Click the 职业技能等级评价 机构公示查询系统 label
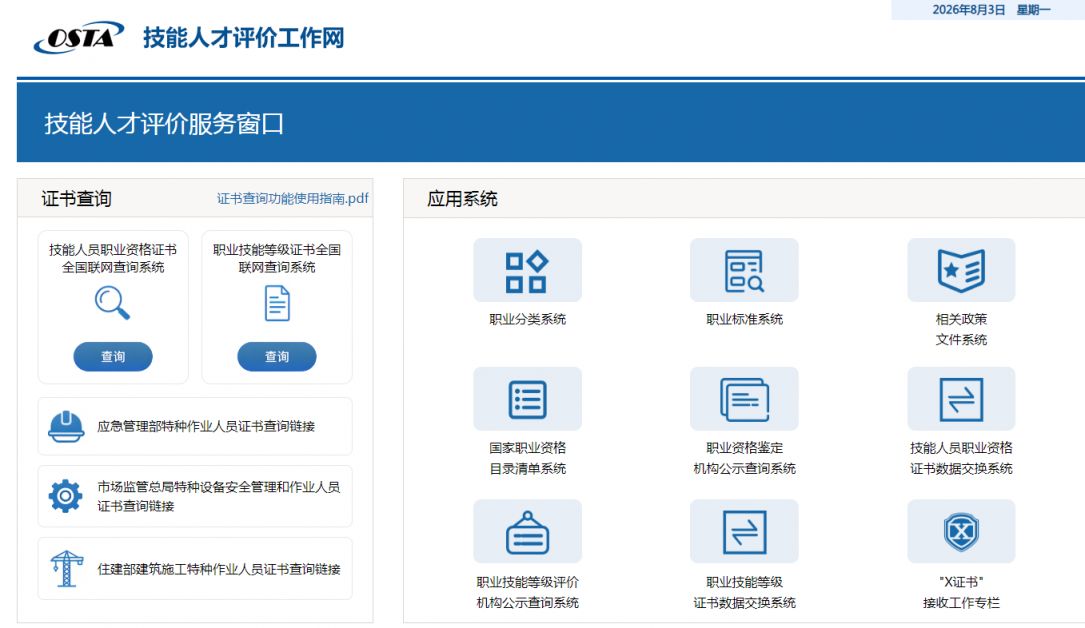 pyautogui.click(x=527, y=592)
